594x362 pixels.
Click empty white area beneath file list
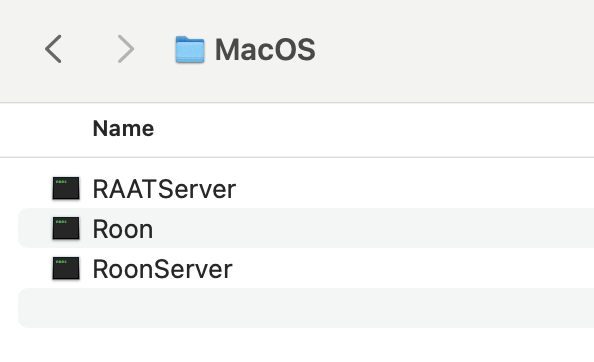[297, 345]
